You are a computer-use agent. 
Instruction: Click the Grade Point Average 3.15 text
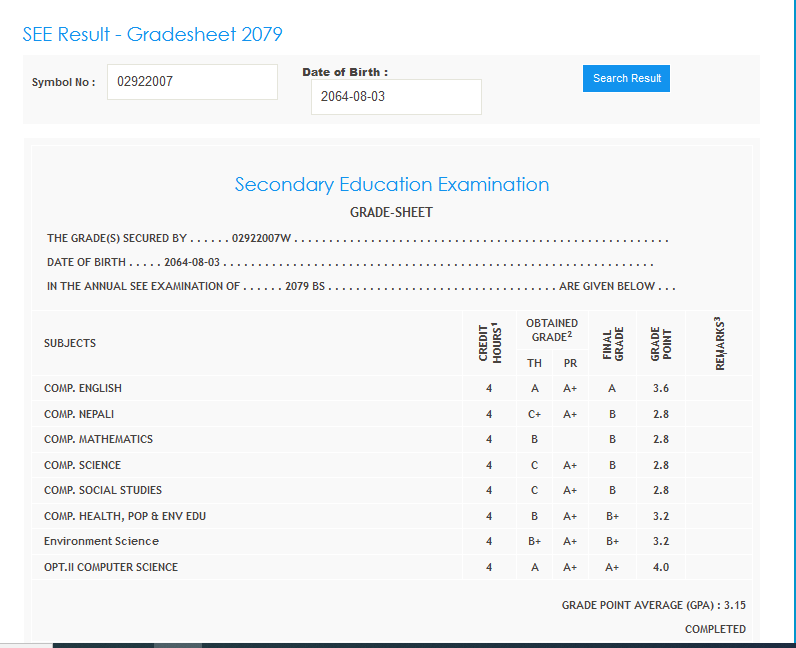[x=653, y=605]
